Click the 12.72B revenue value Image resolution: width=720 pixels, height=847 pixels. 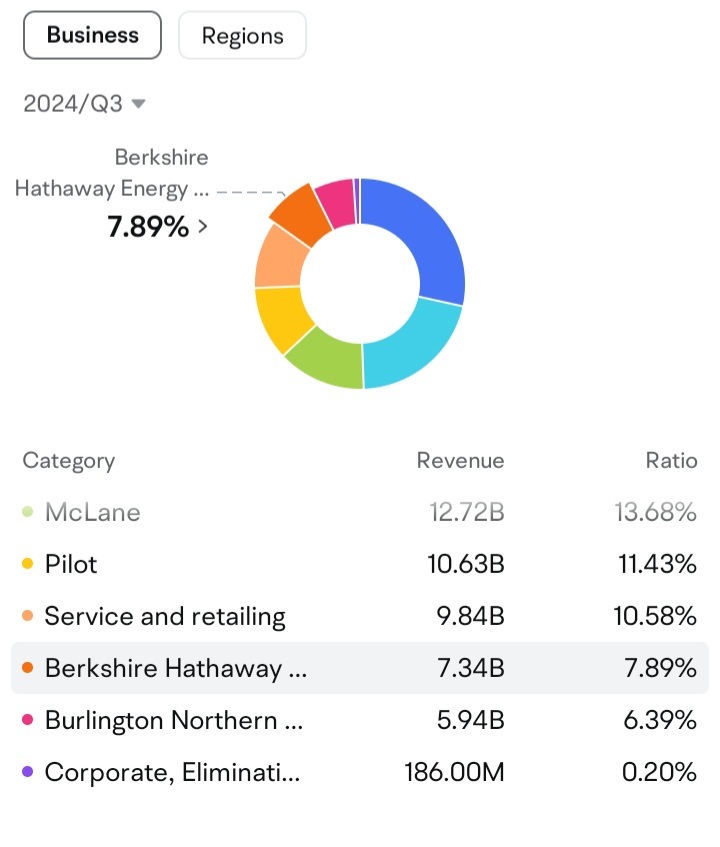coord(467,512)
